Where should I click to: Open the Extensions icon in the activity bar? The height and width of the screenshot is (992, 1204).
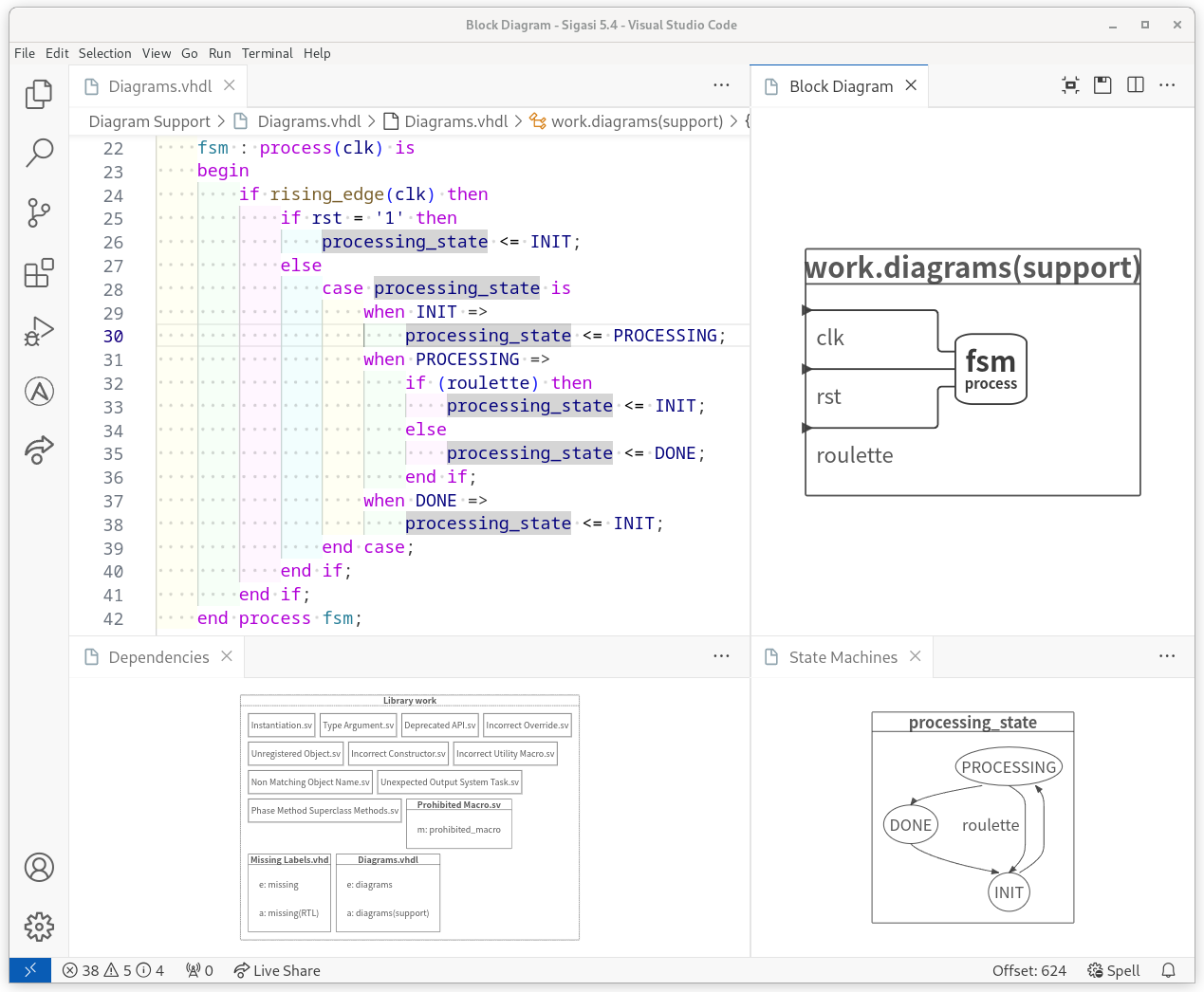pyautogui.click(x=39, y=272)
